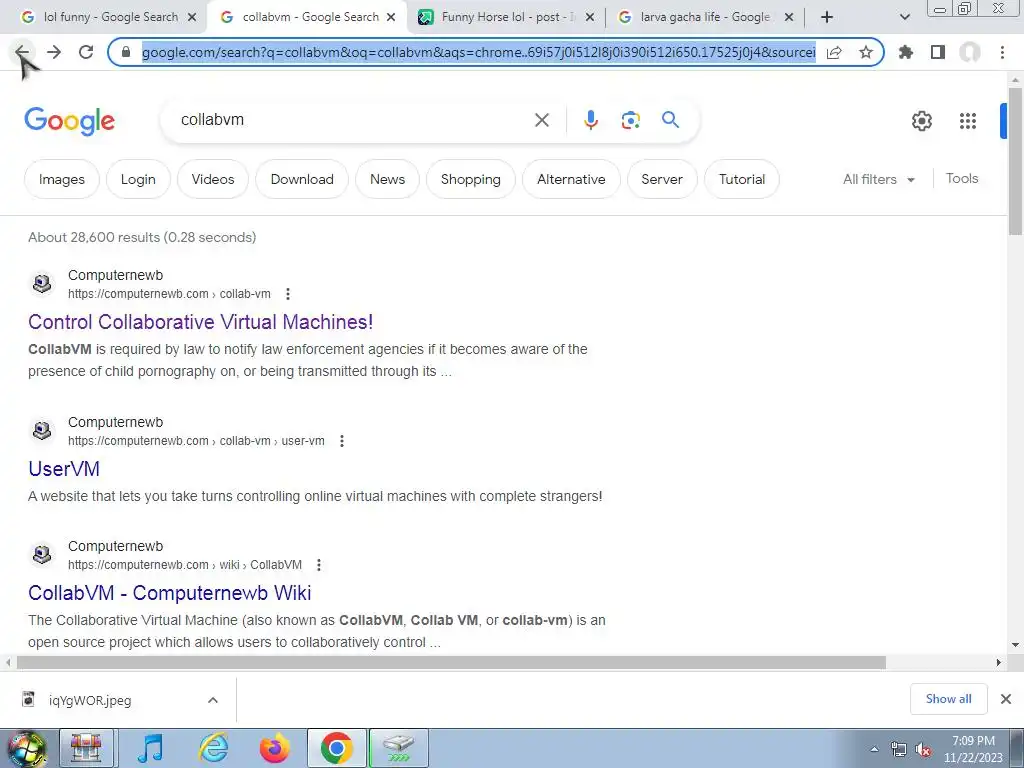Switch to the larva gacha life tab

coord(705,17)
